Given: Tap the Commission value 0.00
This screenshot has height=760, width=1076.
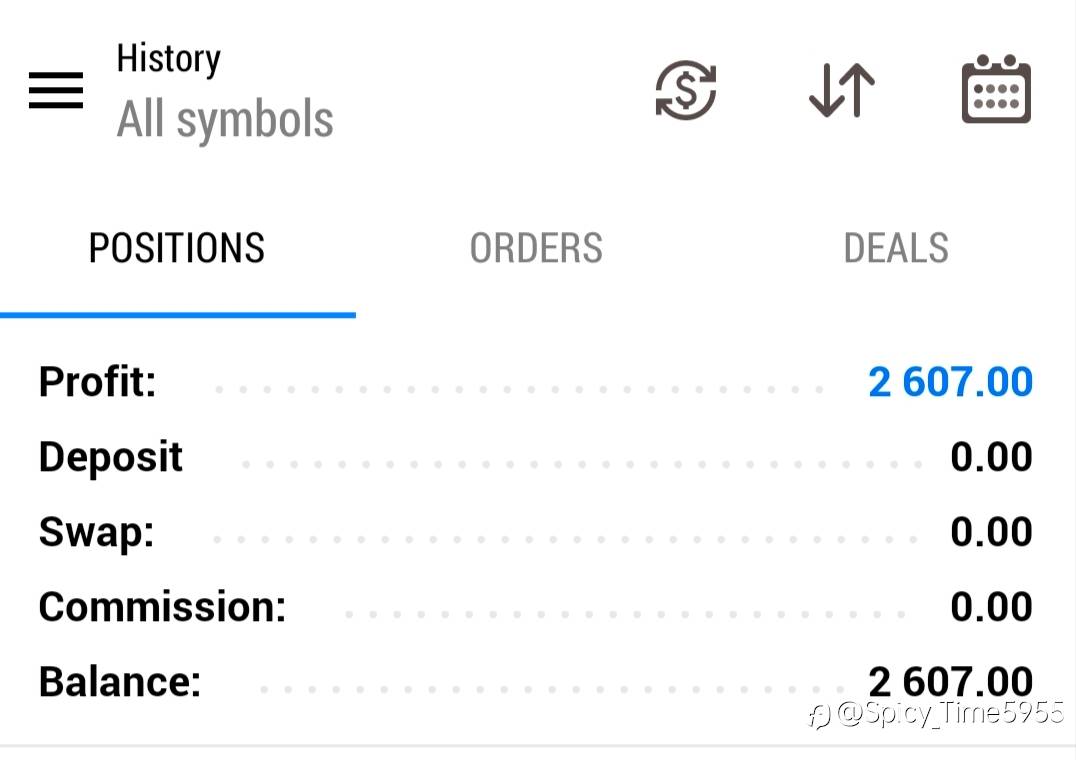Looking at the screenshot, I should (x=992, y=606).
